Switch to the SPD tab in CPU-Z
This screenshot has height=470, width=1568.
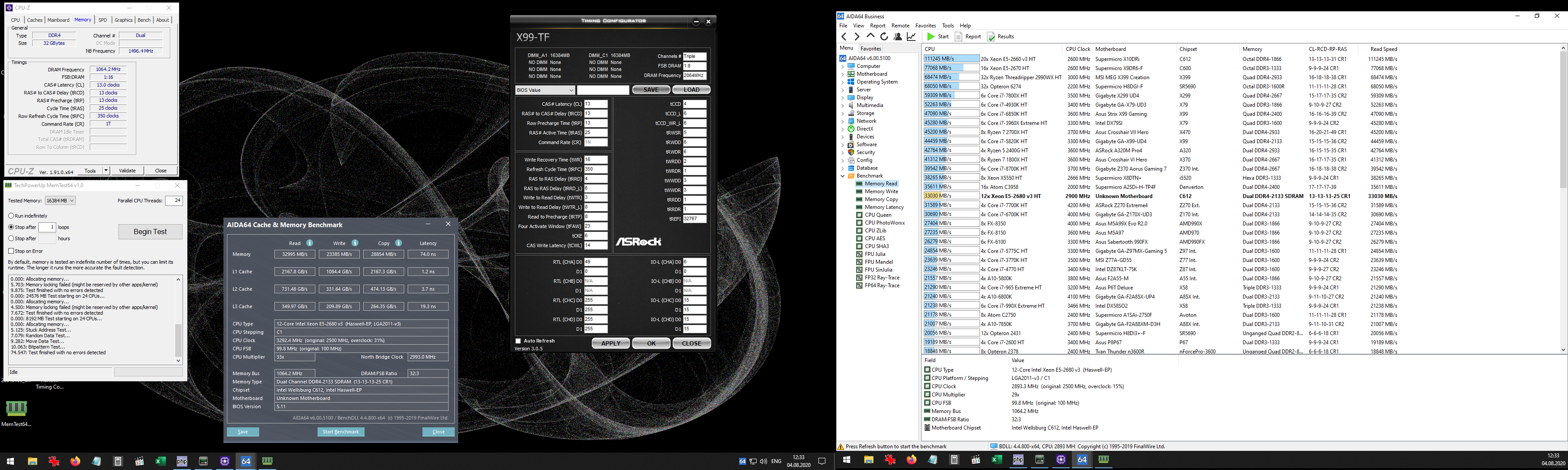(102, 20)
